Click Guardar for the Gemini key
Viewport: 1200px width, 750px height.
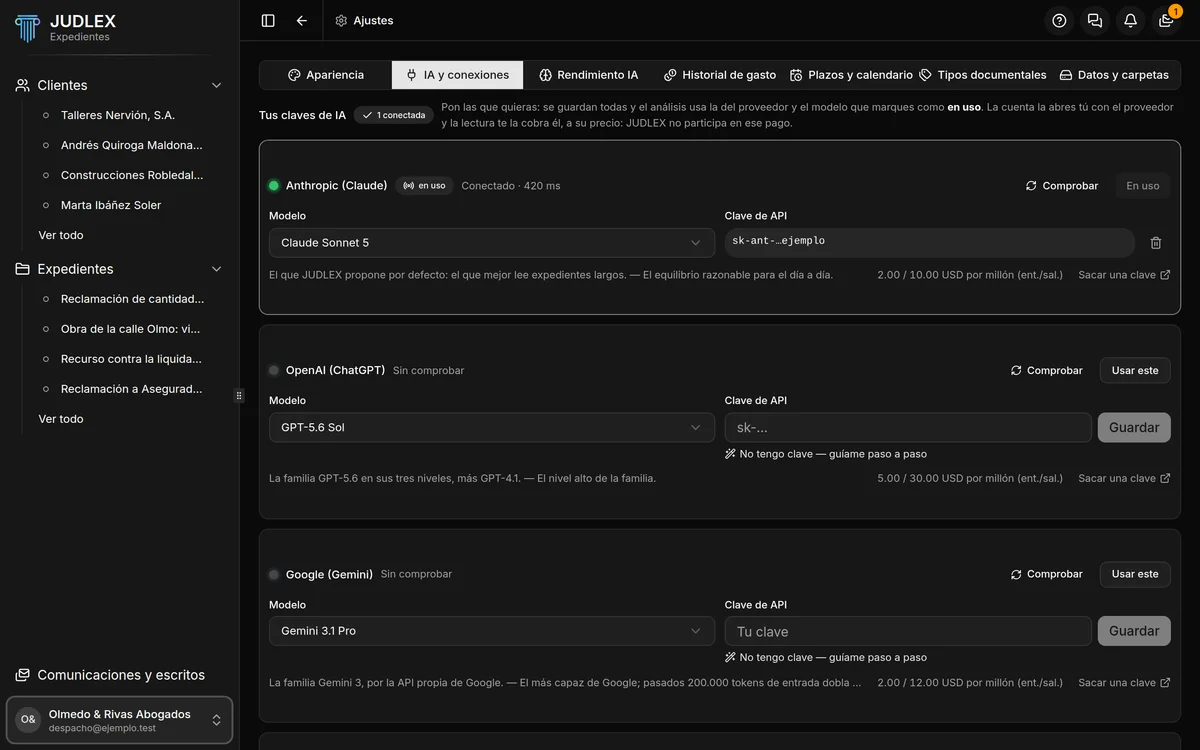(1134, 631)
